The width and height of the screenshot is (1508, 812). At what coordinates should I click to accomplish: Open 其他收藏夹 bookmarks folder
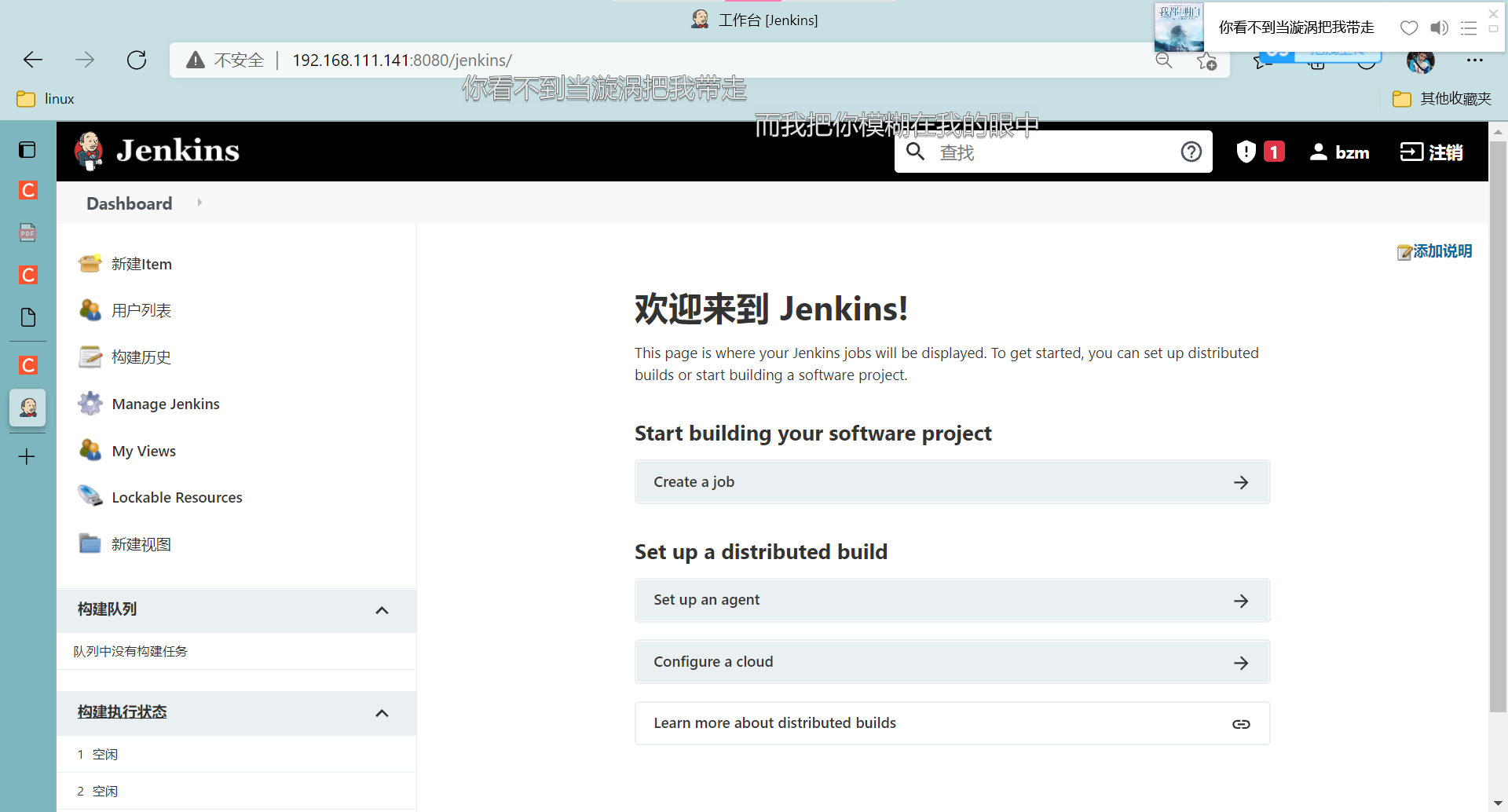[1442, 99]
